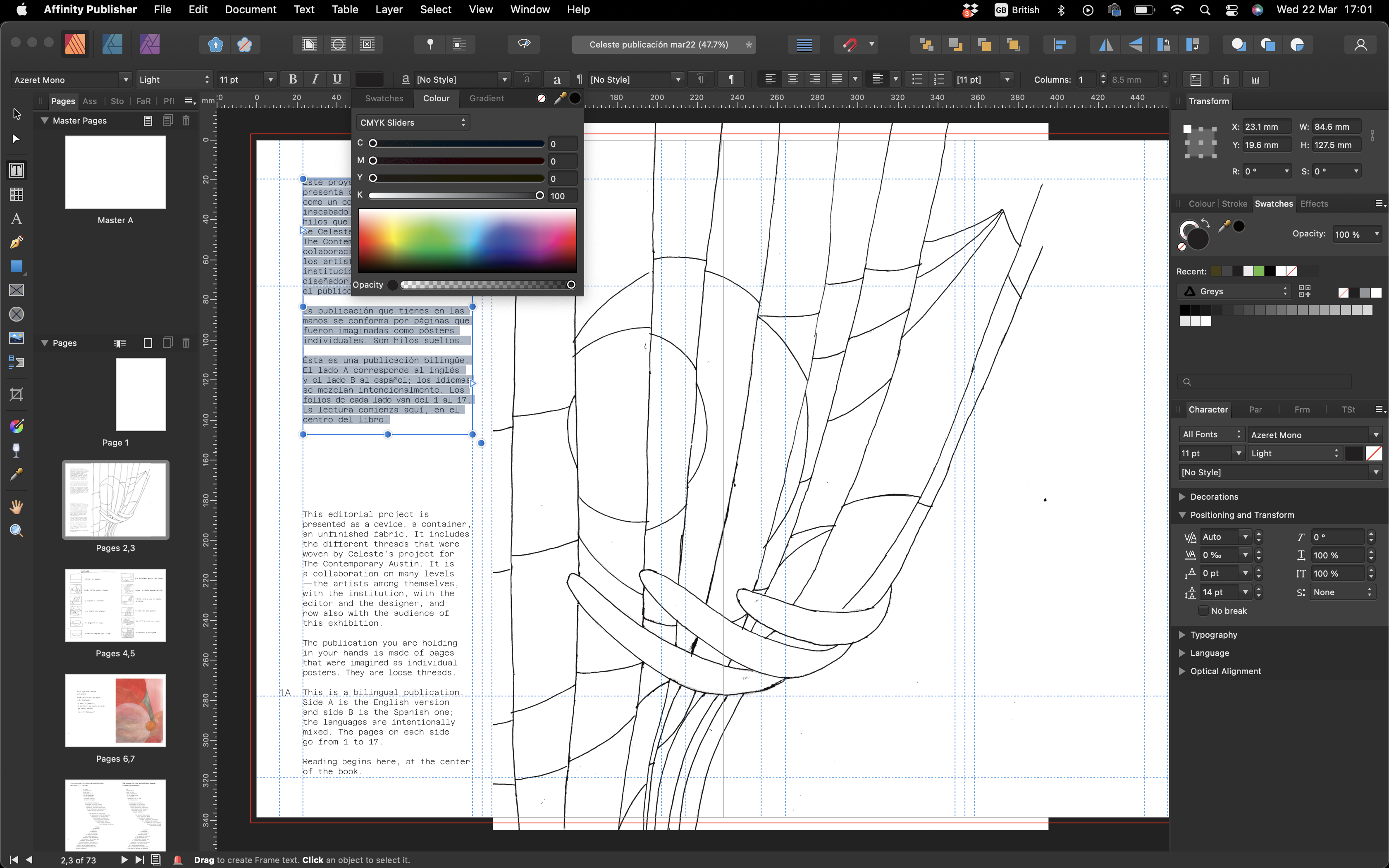Toggle align text left
The height and width of the screenshot is (868, 1389).
(x=770, y=79)
